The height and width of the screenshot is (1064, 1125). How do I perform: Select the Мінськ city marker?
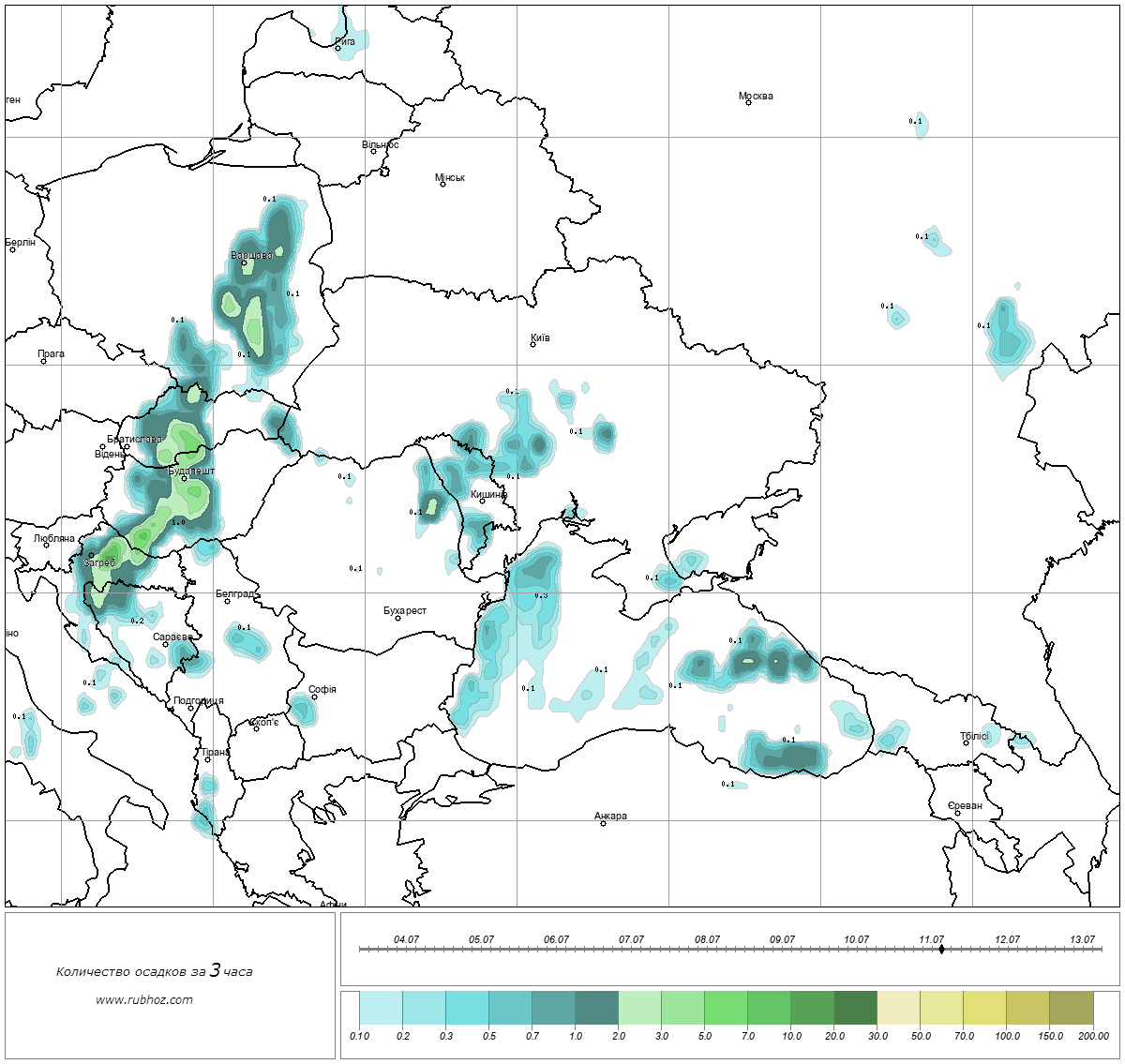[x=442, y=185]
